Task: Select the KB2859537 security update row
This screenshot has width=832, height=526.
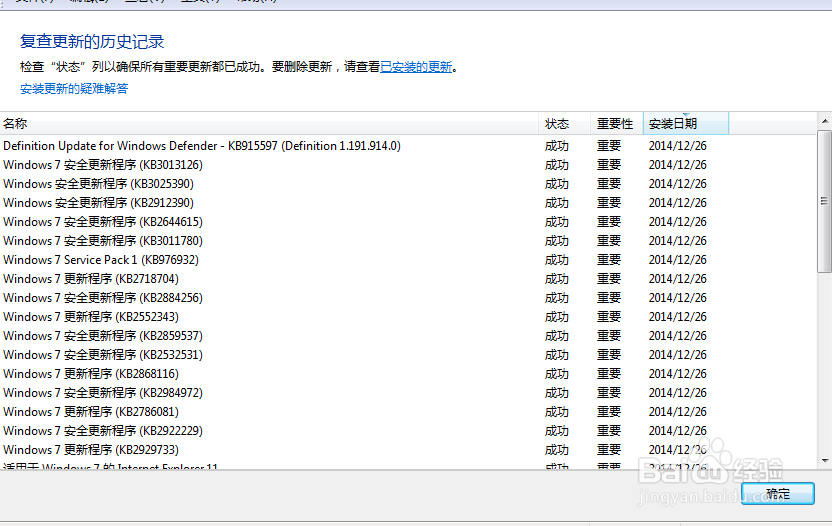Action: click(408, 336)
